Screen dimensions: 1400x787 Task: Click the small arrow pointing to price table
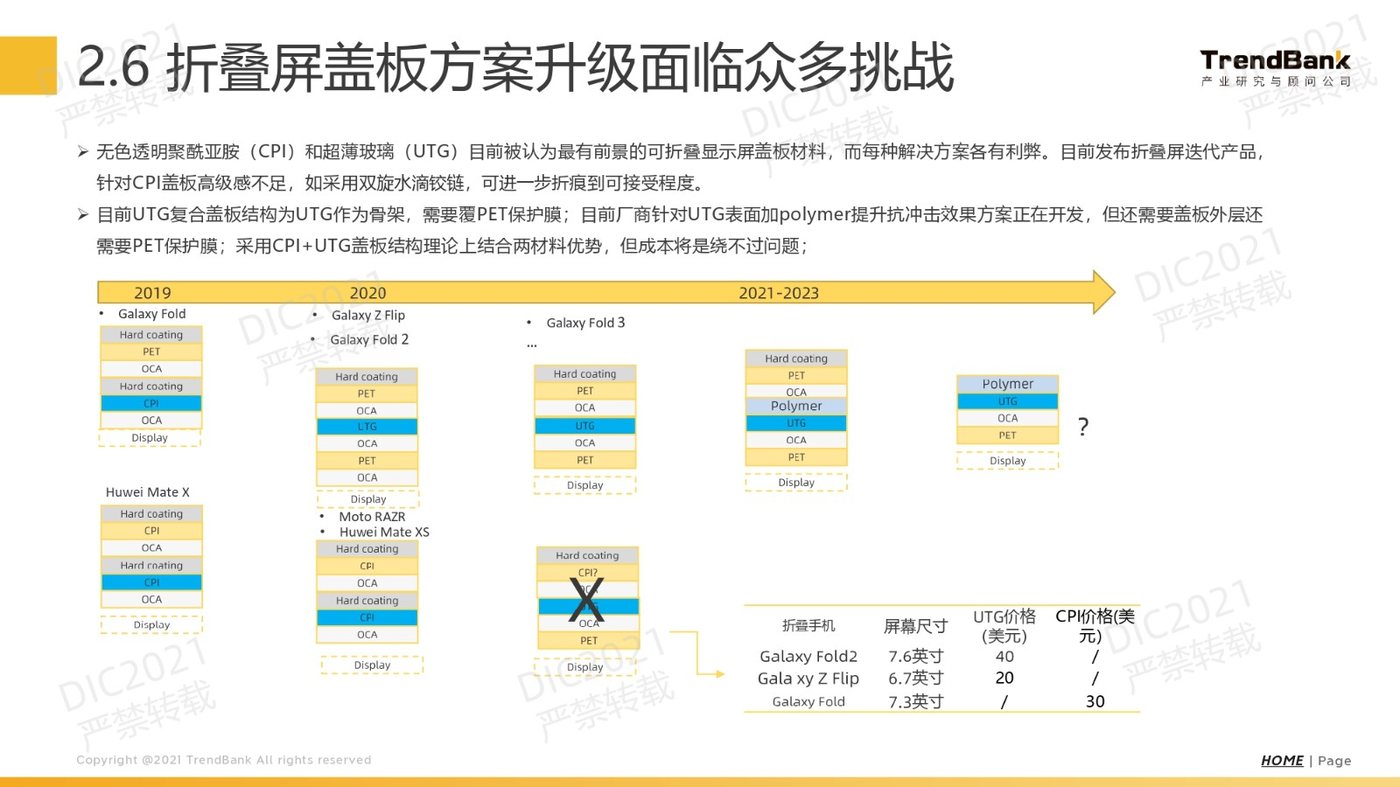click(697, 654)
